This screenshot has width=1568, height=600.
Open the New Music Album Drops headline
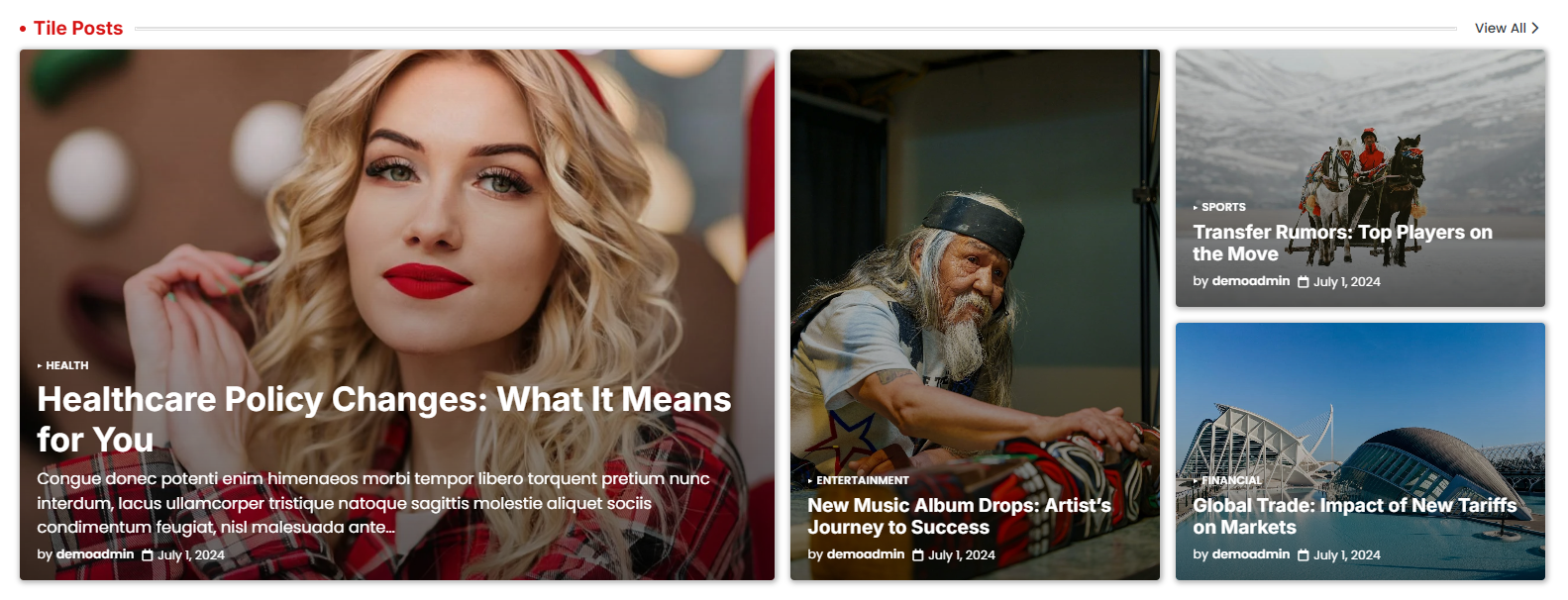pos(959,516)
